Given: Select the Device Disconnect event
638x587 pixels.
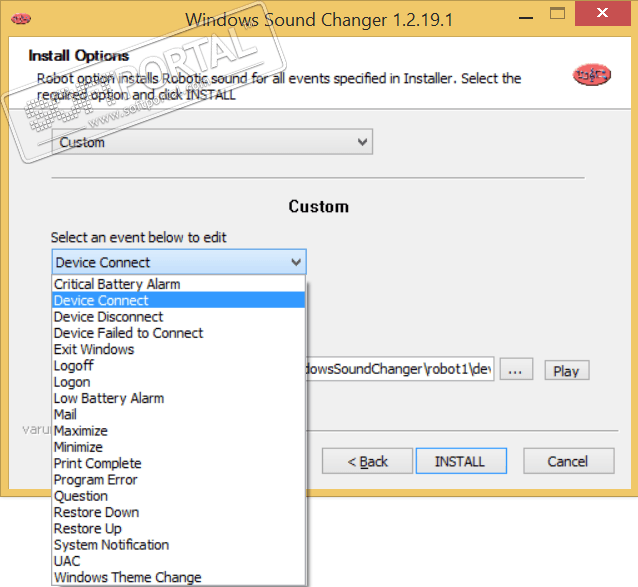Looking at the screenshot, I should [x=179, y=316].
